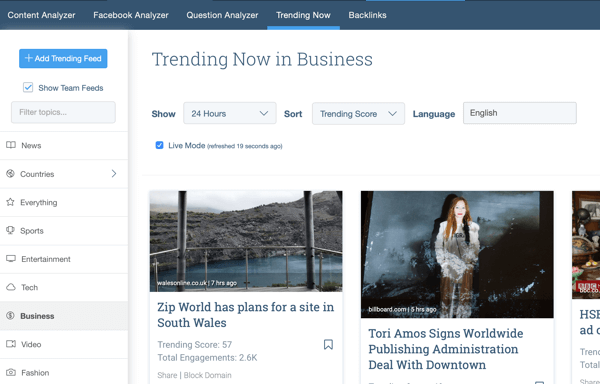Click Share under Zip World article
This screenshot has height=384, width=600.
(167, 375)
